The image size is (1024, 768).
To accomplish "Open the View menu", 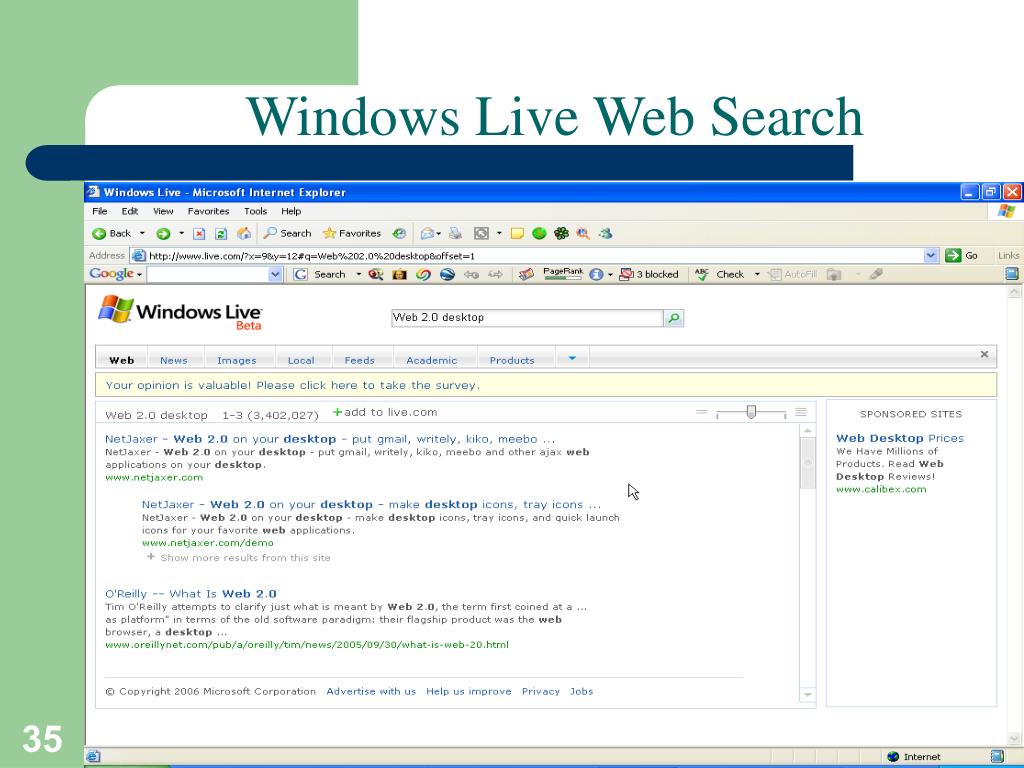I will click(x=163, y=211).
